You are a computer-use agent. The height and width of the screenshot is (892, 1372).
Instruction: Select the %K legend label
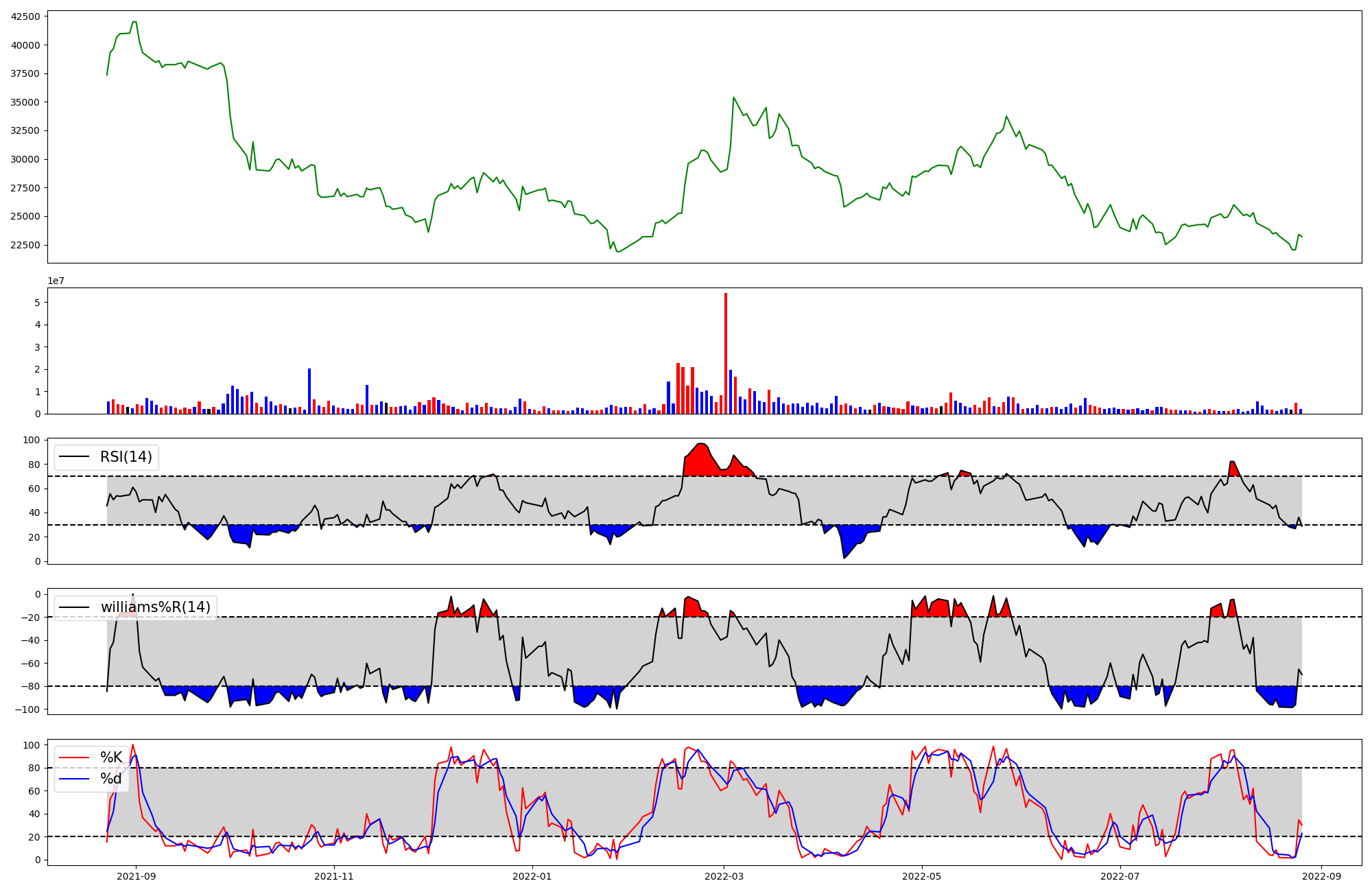(x=111, y=758)
